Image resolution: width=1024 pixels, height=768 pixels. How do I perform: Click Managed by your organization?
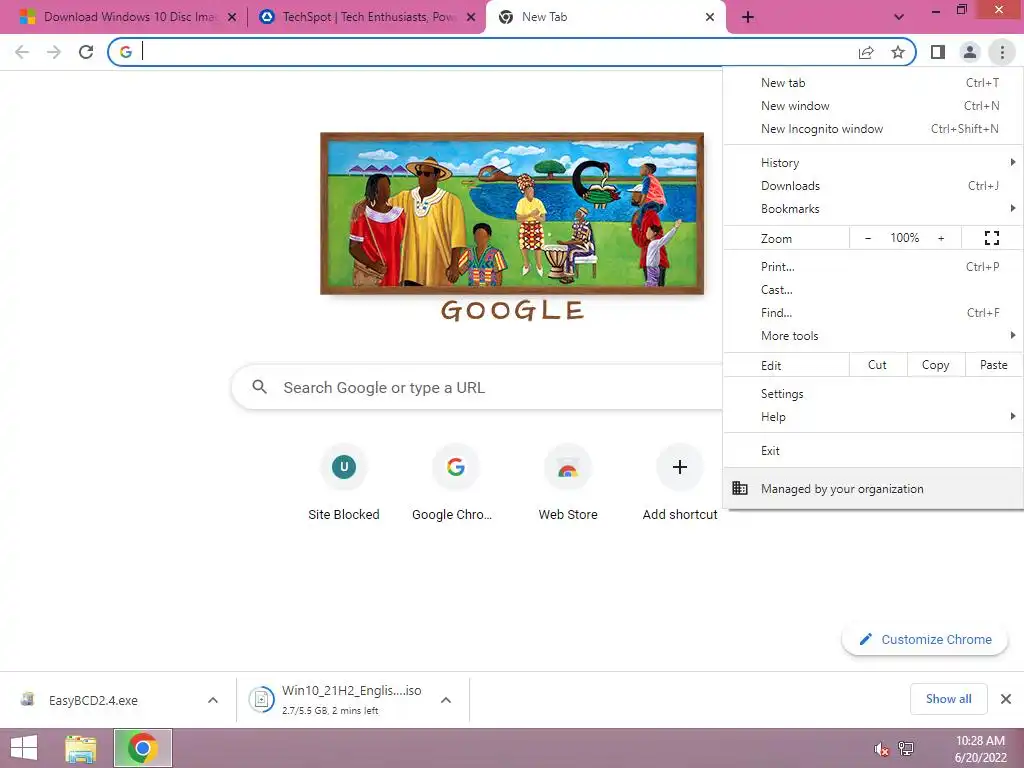tap(874, 488)
